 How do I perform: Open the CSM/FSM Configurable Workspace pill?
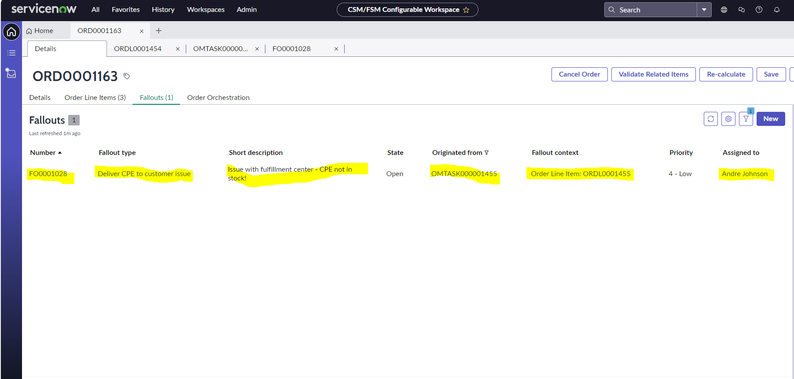pos(407,10)
